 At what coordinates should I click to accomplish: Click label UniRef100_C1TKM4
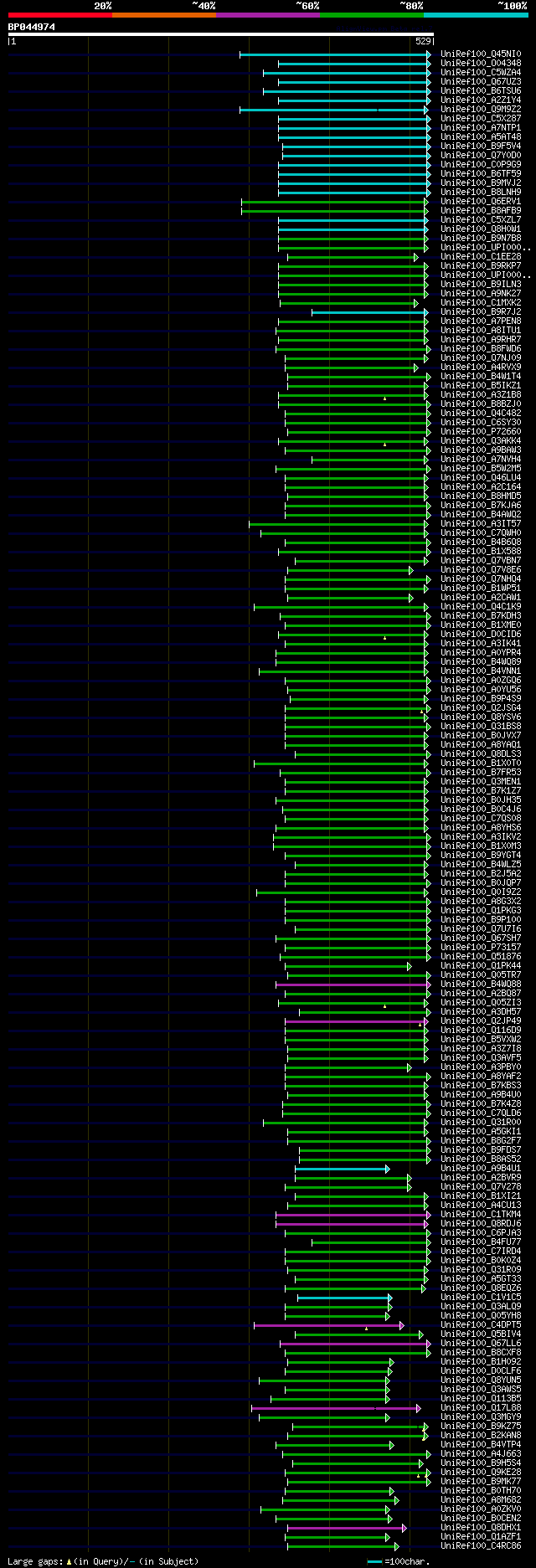481,1215
